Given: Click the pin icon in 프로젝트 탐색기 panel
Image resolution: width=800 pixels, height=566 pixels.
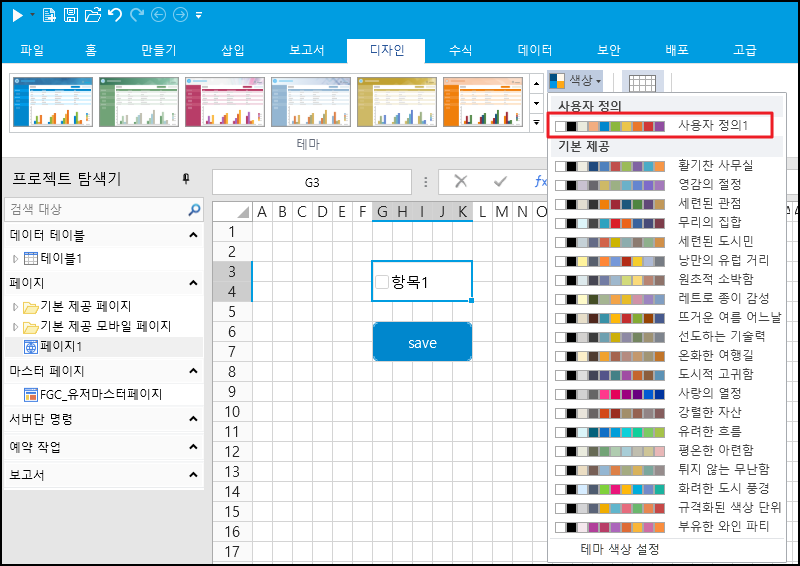Looking at the screenshot, I should (x=185, y=179).
